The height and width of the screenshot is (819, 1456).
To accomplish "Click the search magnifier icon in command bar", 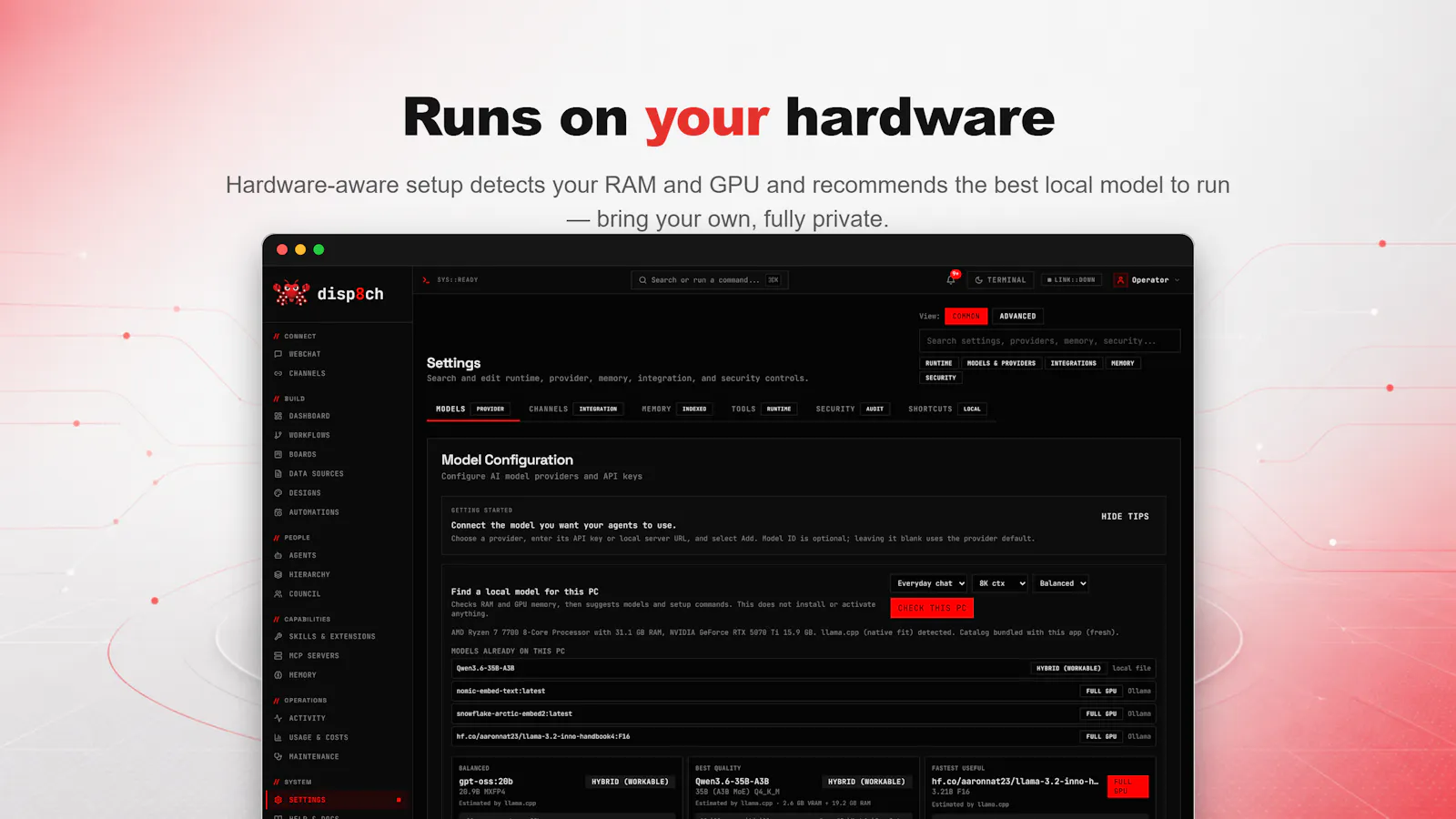I will (x=643, y=280).
